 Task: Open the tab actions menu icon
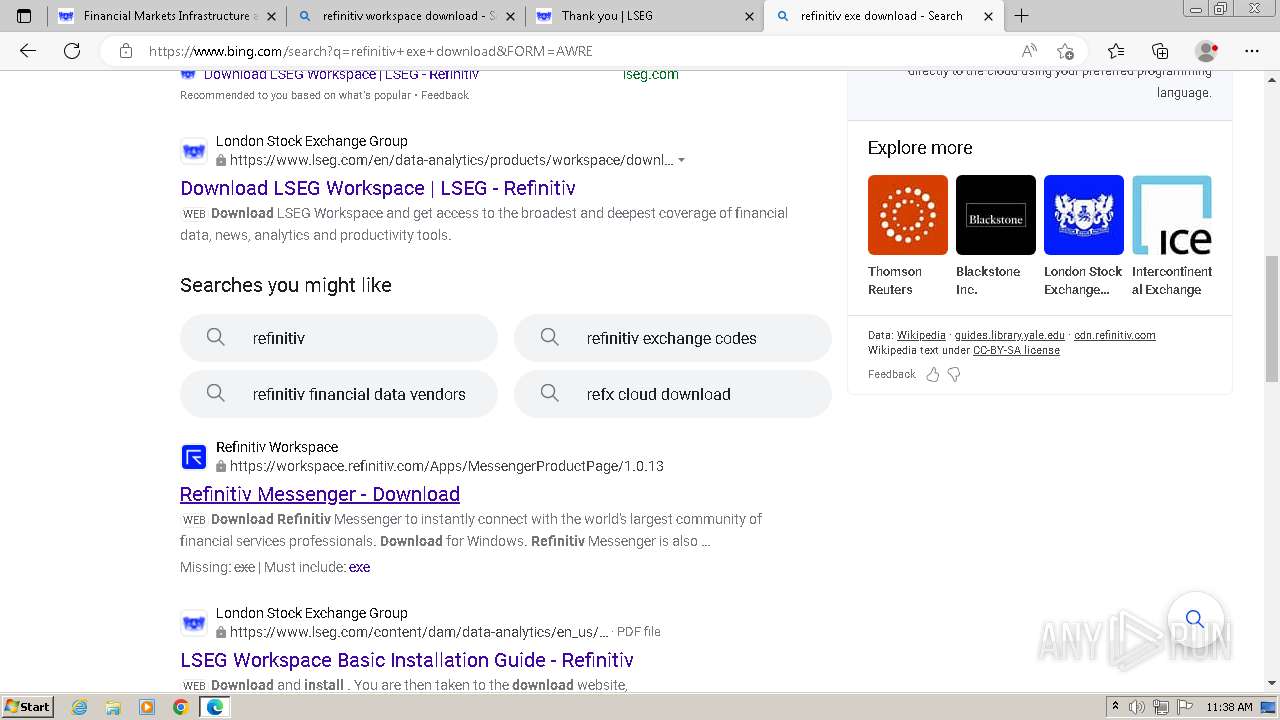click(x=24, y=16)
